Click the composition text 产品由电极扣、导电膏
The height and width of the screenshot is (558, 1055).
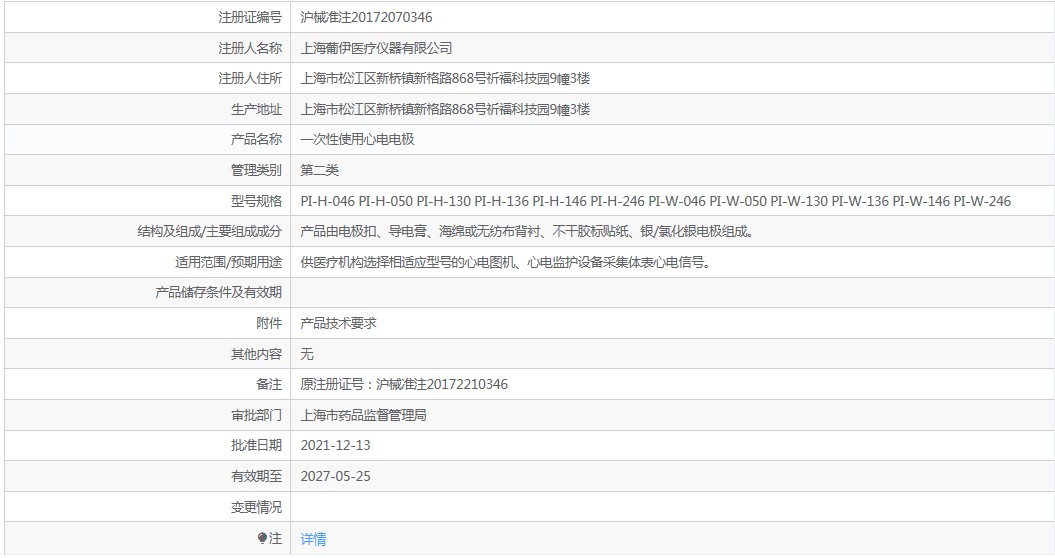pos(527,232)
